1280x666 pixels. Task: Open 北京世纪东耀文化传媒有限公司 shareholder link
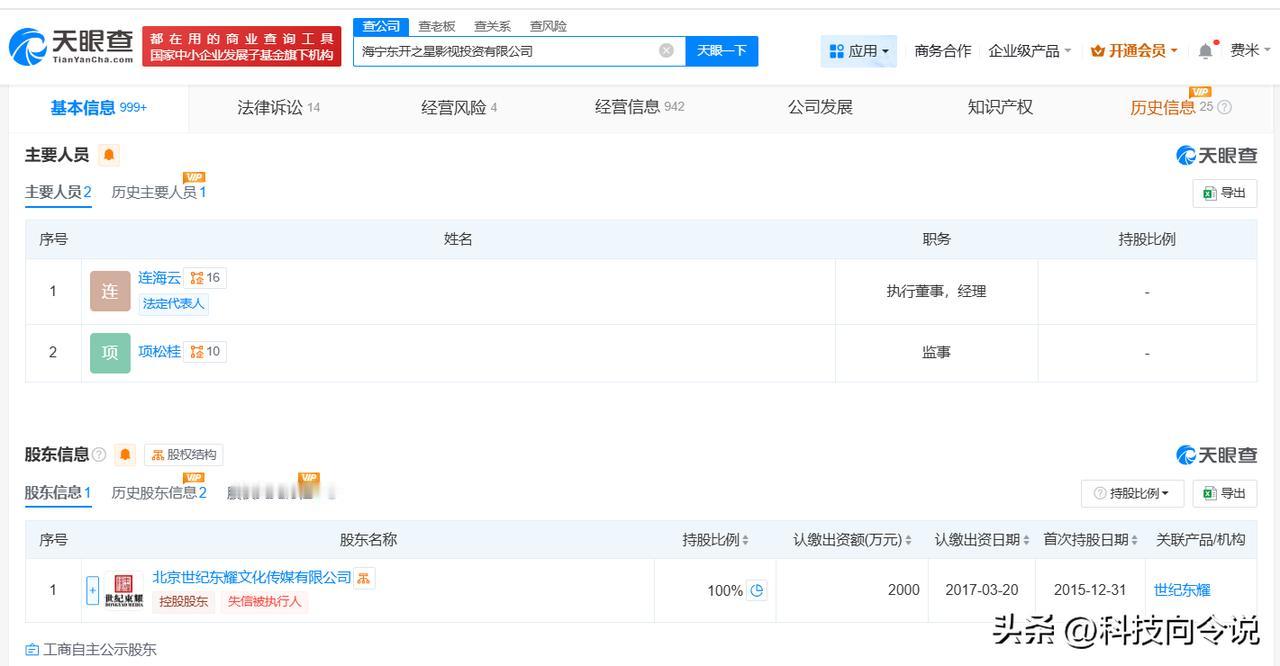click(x=252, y=577)
